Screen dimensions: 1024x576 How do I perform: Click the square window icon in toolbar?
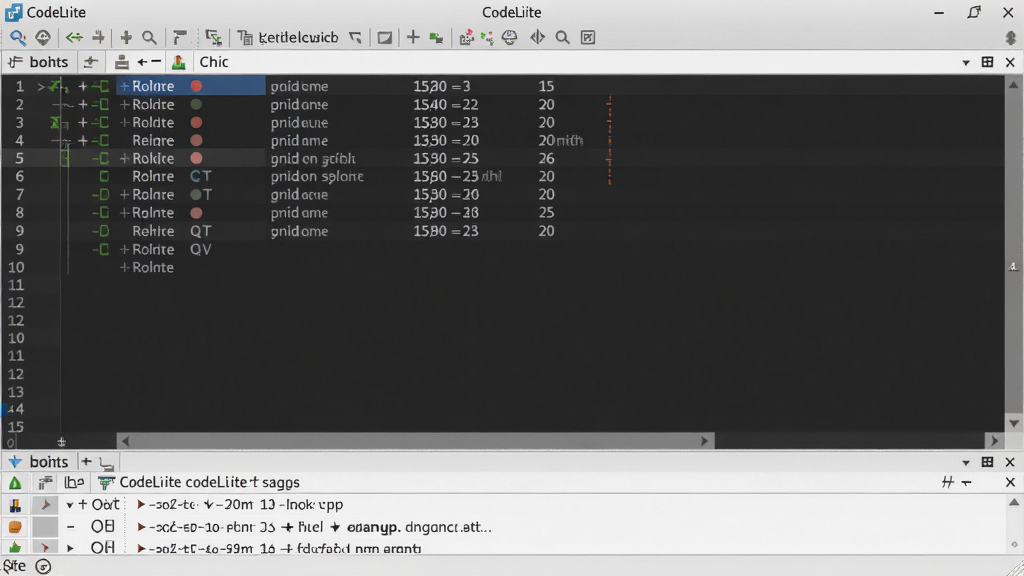(x=385, y=38)
